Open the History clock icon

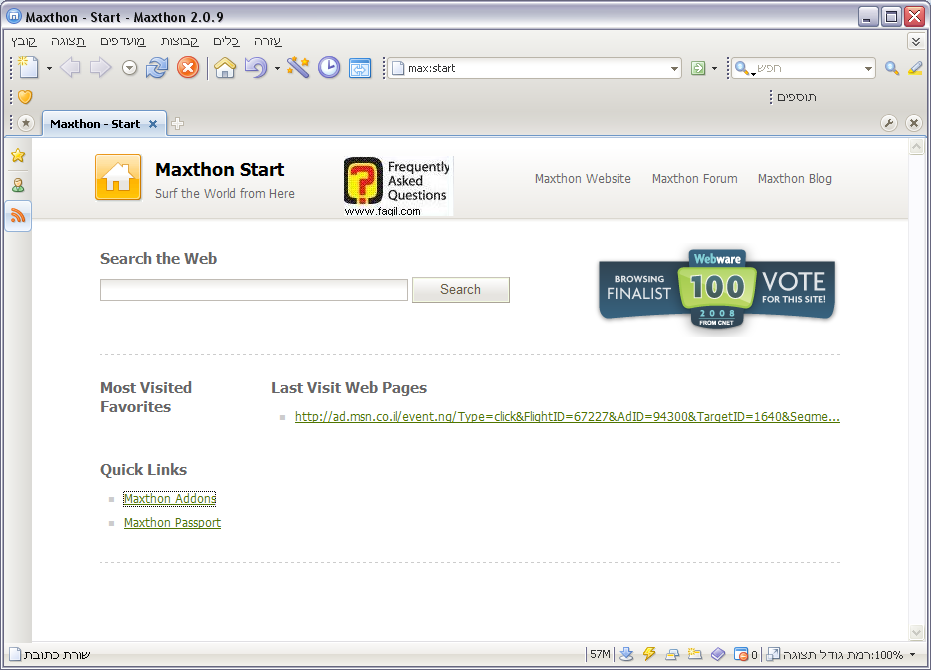(x=329, y=68)
